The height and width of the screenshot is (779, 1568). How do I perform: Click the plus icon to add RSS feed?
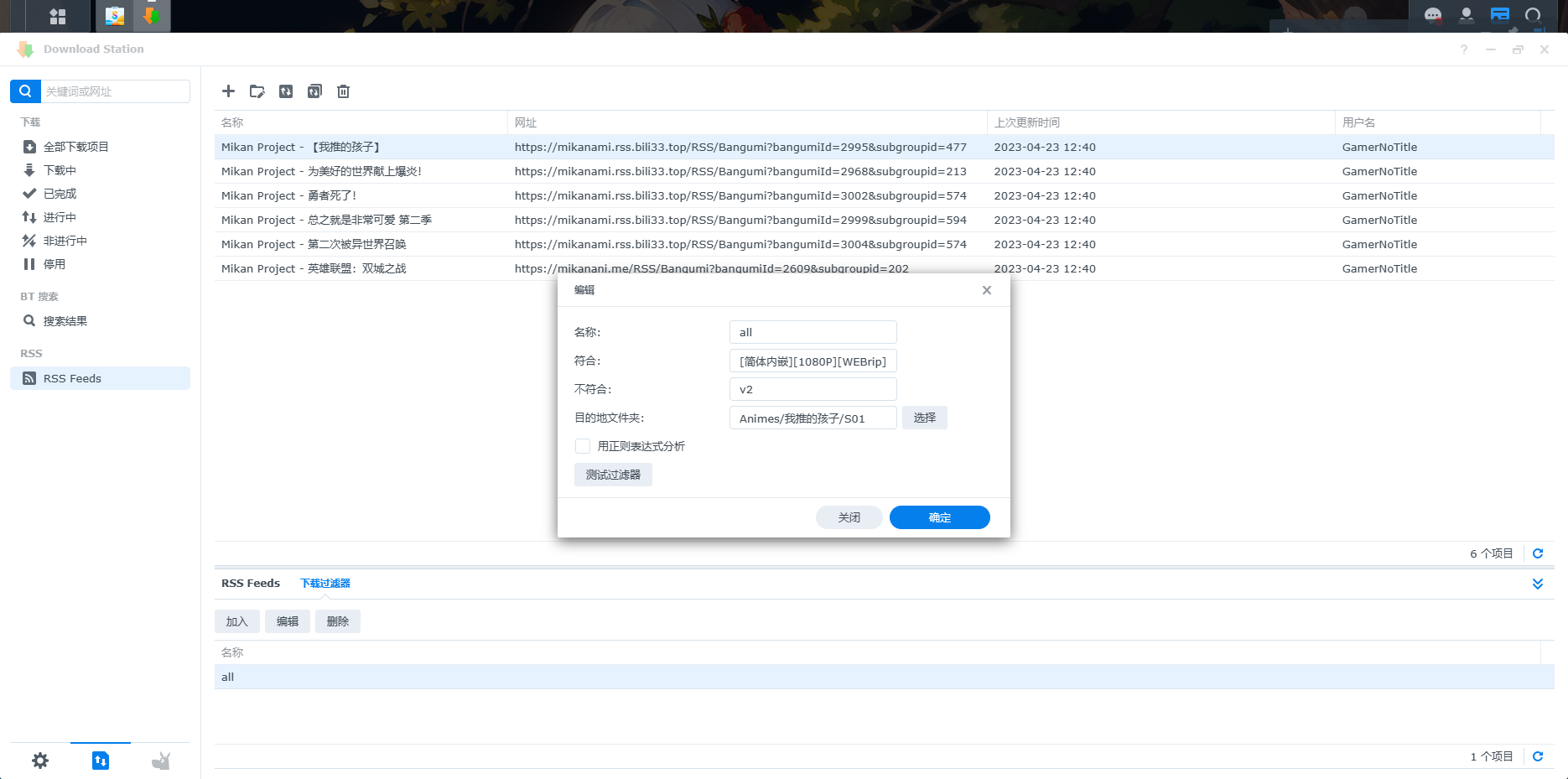(x=228, y=91)
